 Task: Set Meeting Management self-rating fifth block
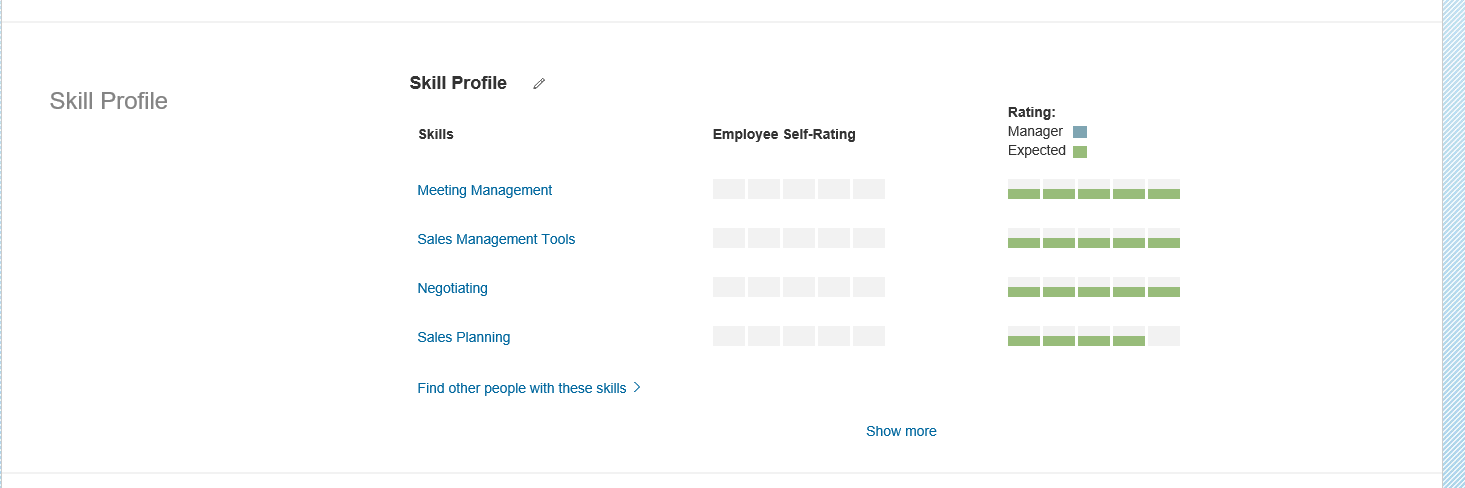pyautogui.click(x=869, y=189)
